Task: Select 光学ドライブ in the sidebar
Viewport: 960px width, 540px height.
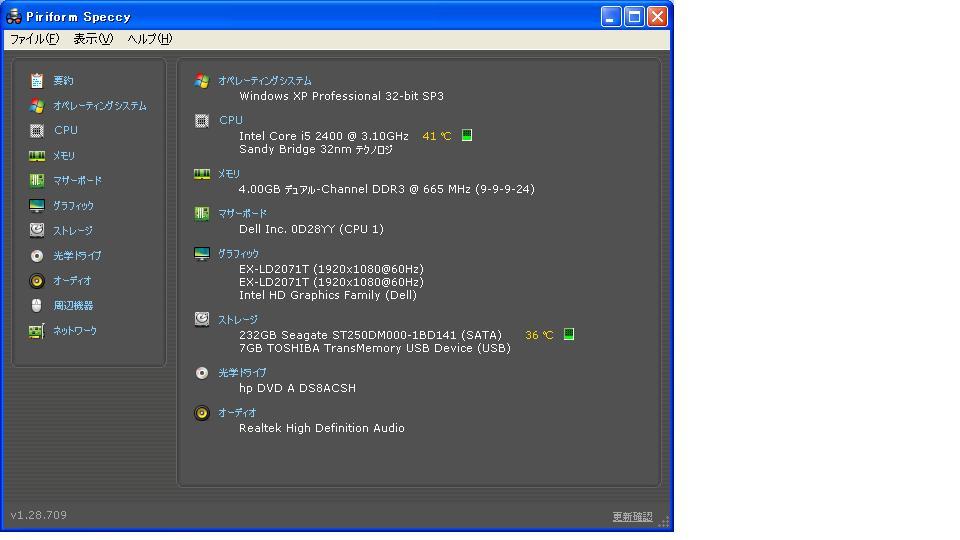Action: tap(77, 256)
